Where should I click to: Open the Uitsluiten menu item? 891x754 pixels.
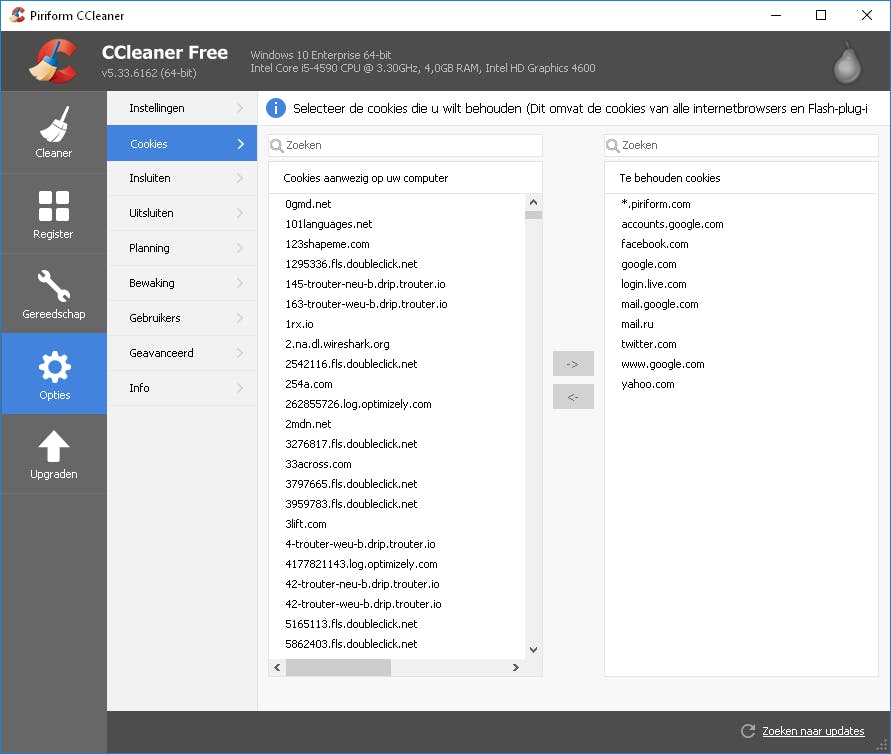(x=151, y=213)
